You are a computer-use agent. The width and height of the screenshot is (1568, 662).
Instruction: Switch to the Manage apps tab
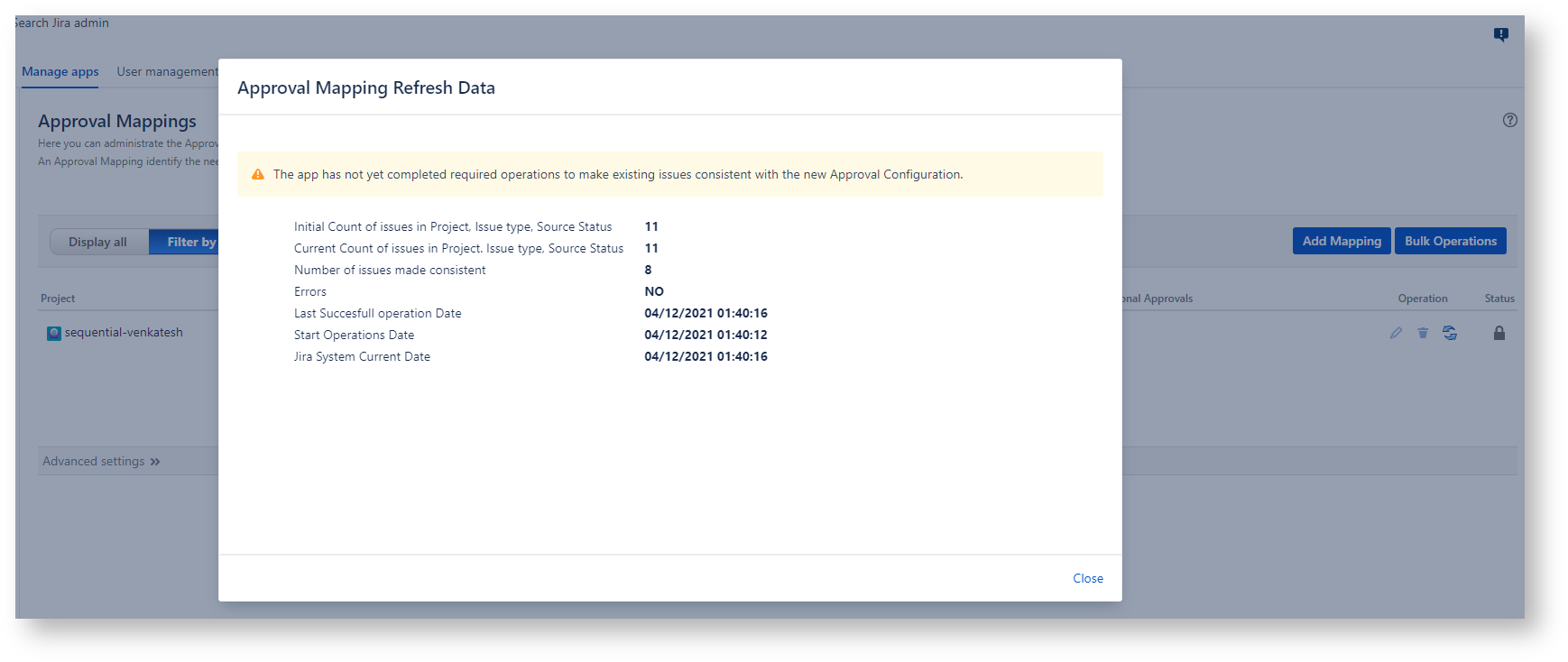click(60, 71)
